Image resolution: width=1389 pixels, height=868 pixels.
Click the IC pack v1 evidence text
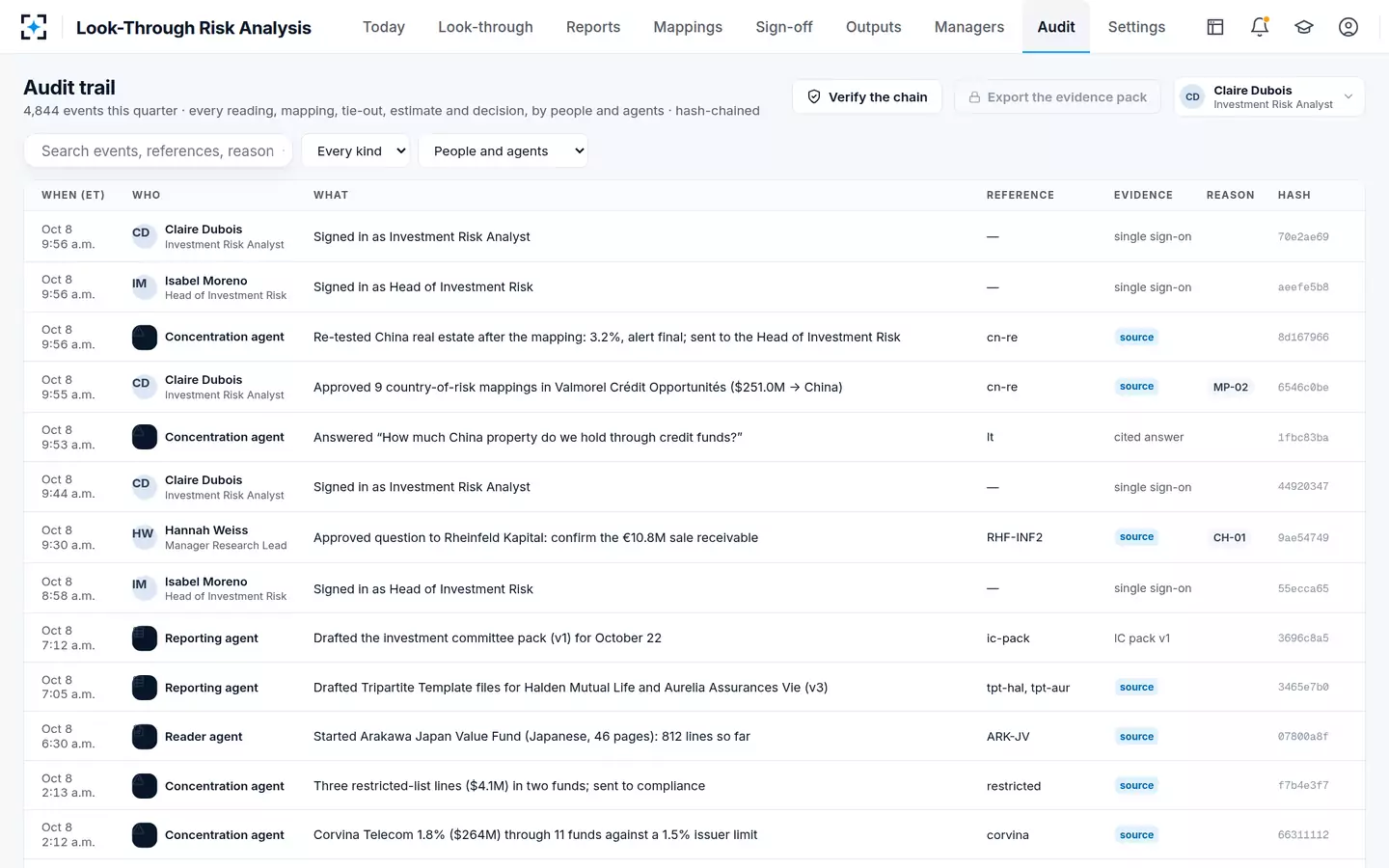(x=1142, y=638)
